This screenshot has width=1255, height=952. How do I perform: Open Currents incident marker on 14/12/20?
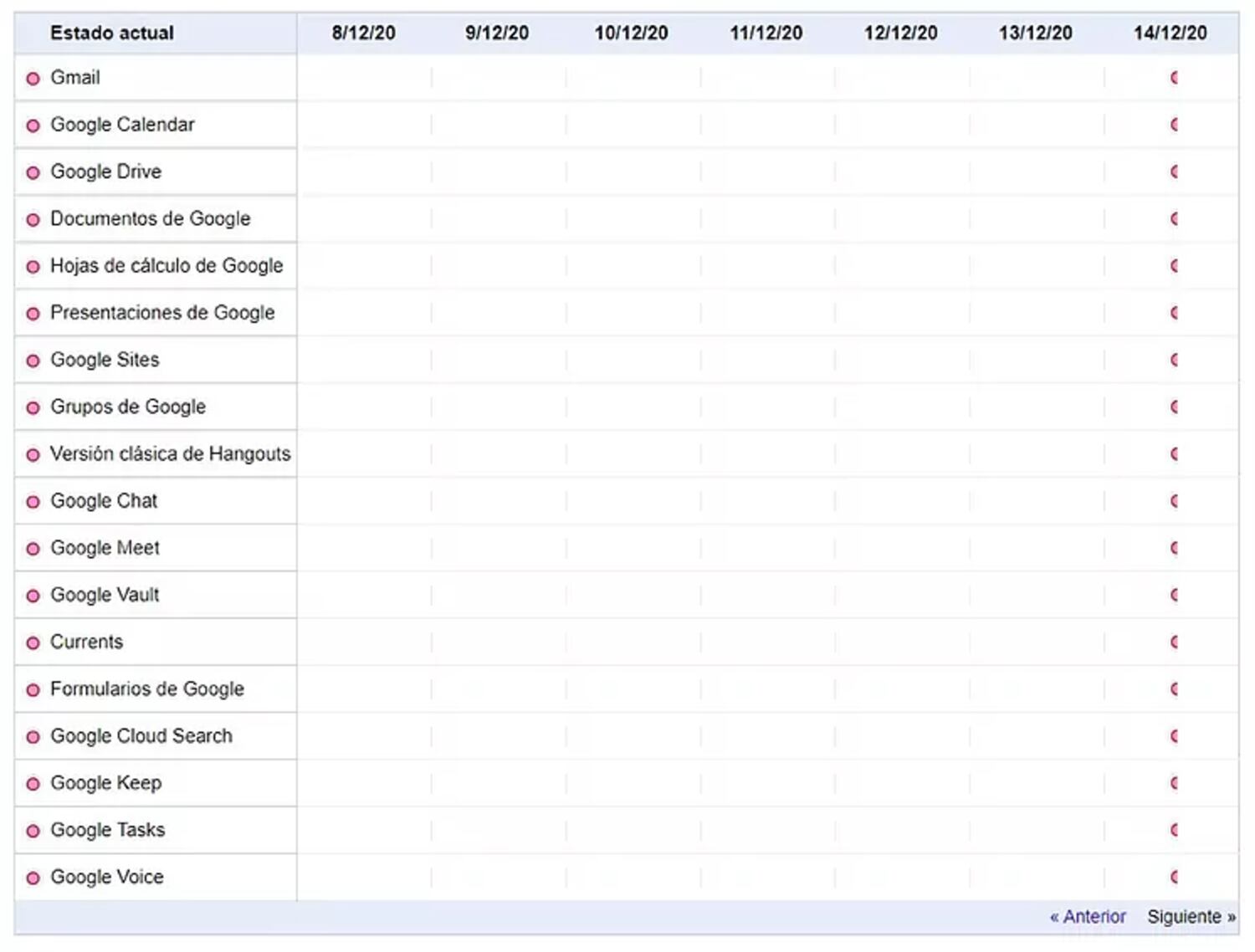coord(1175,642)
